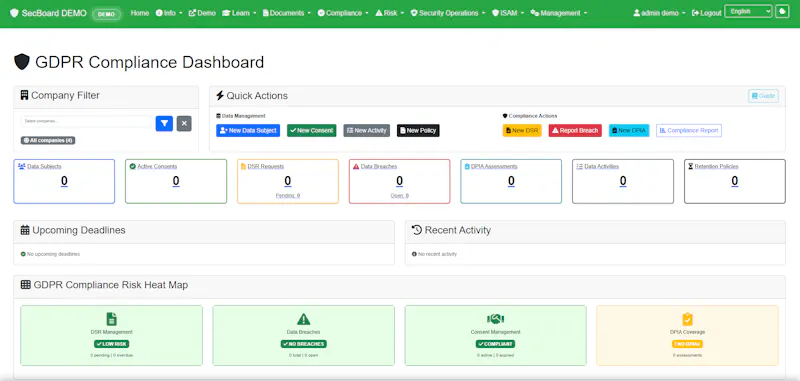800x381 pixels.
Task: Click the DSR Management document icon
Action: coord(111,319)
